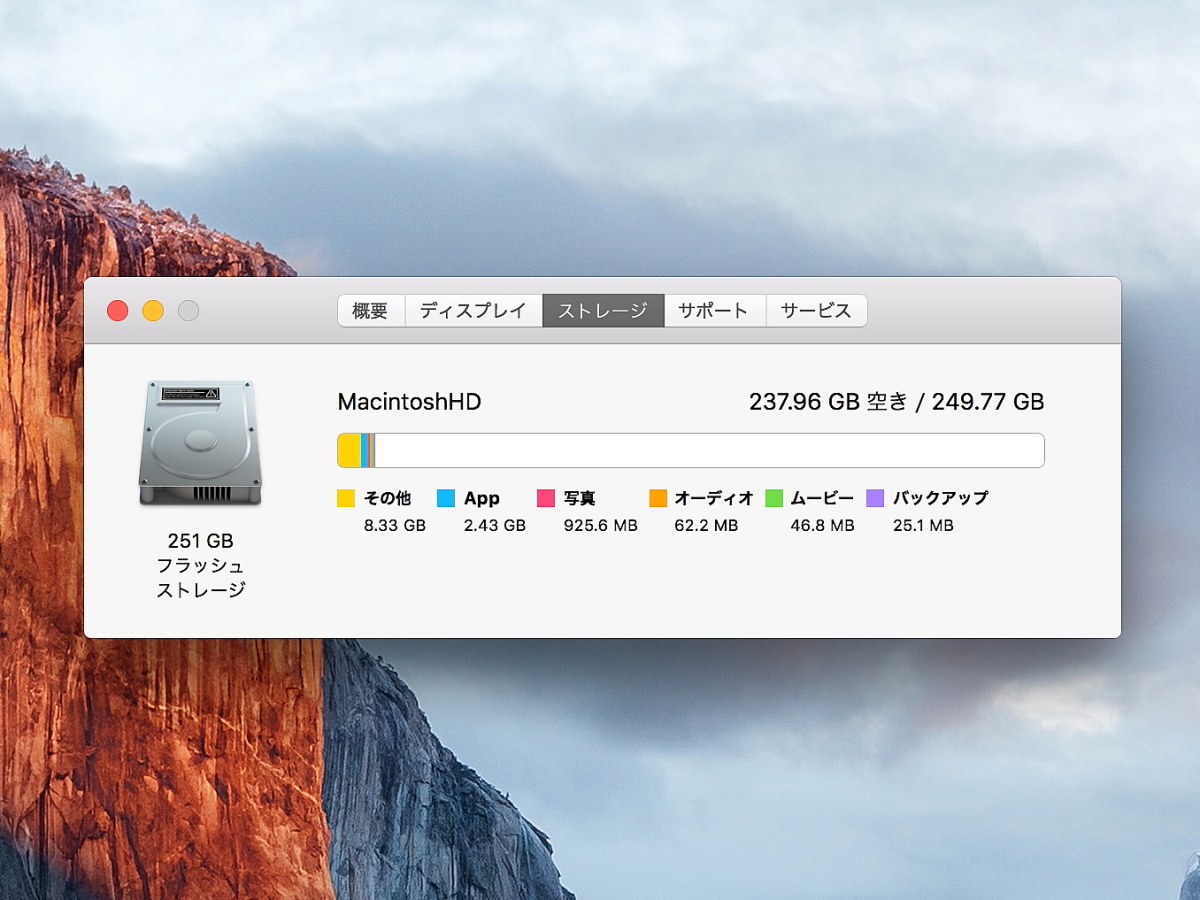
Task: Click the flash storage hard drive icon
Action: [200, 442]
